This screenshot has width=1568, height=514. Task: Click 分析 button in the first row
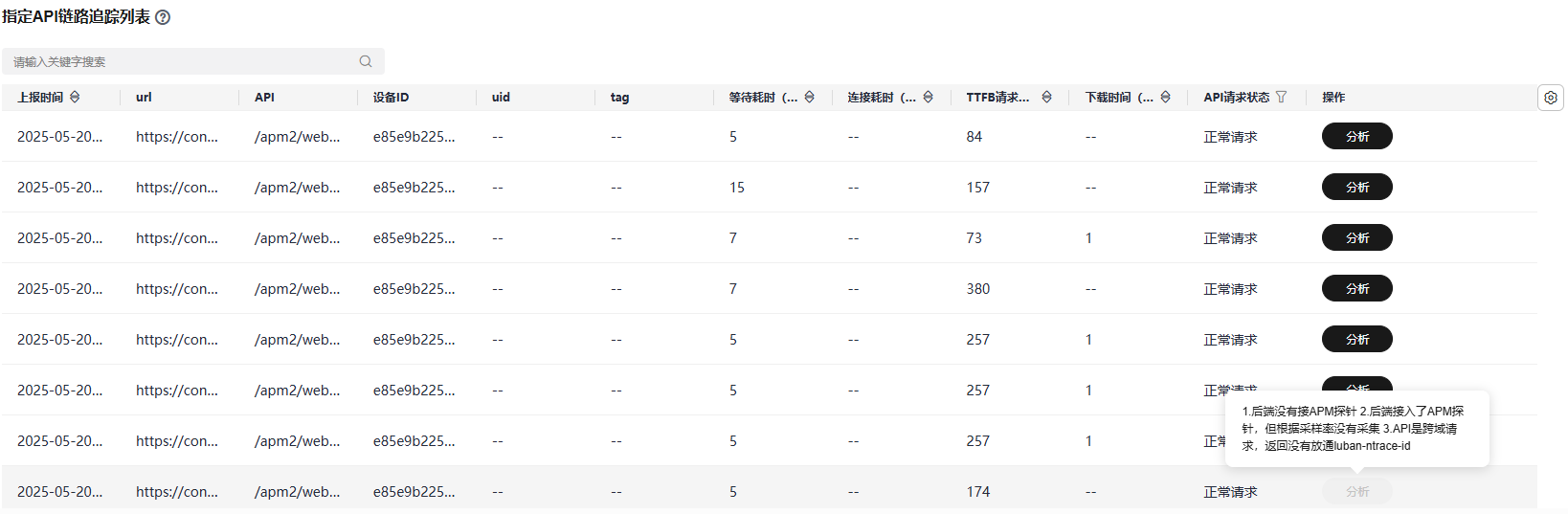[1356, 136]
